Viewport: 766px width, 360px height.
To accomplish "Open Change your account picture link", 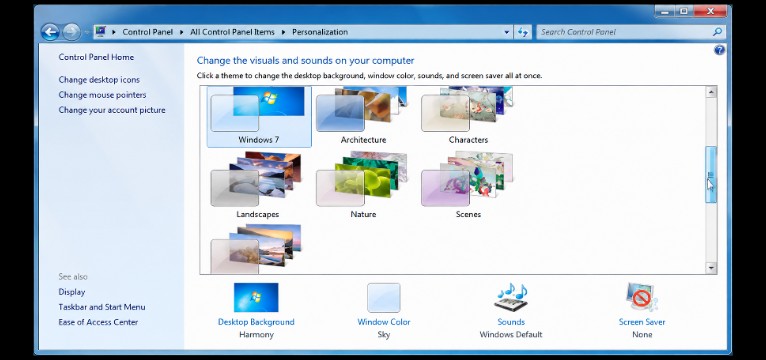I will (112, 110).
